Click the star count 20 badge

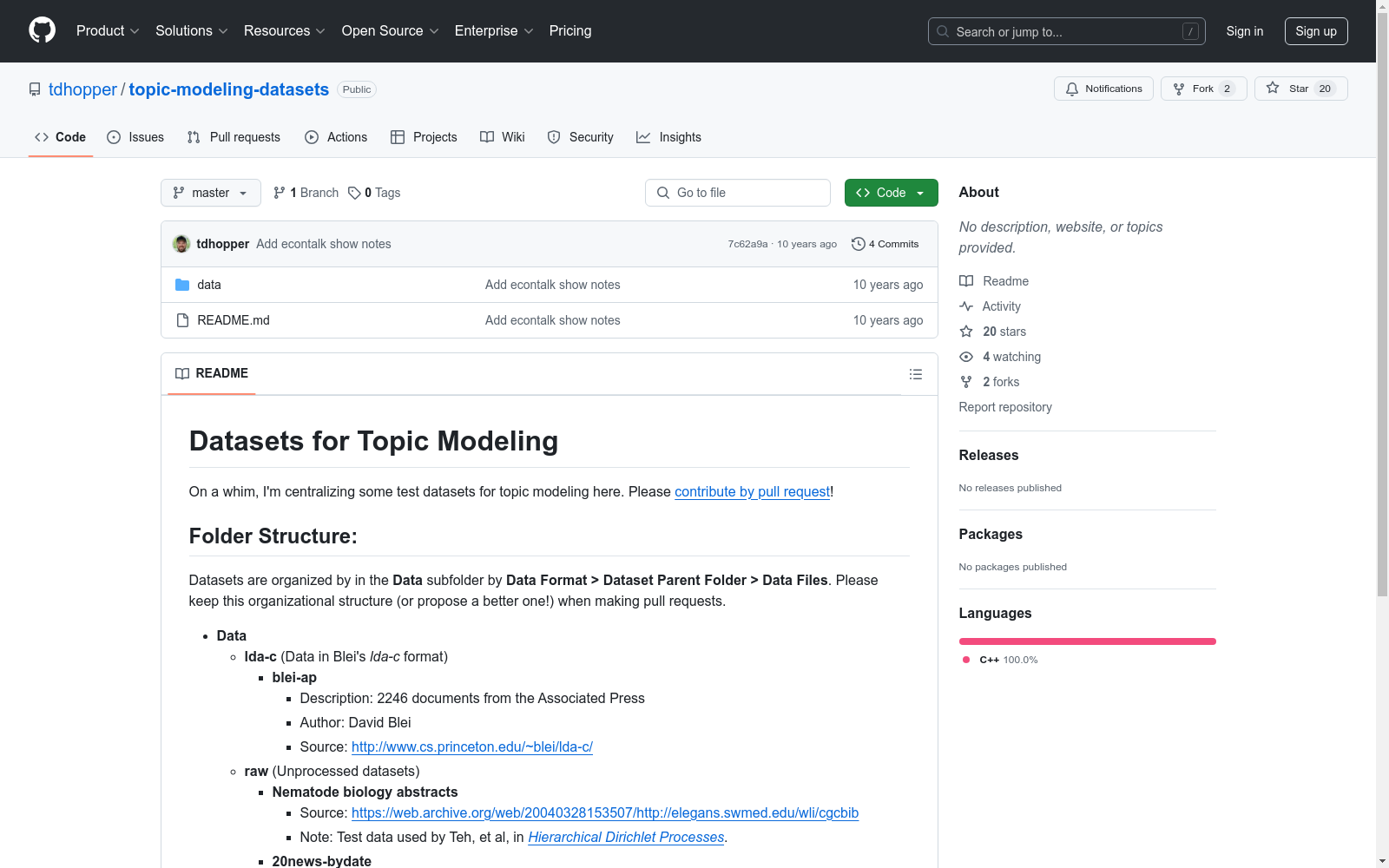1325,89
